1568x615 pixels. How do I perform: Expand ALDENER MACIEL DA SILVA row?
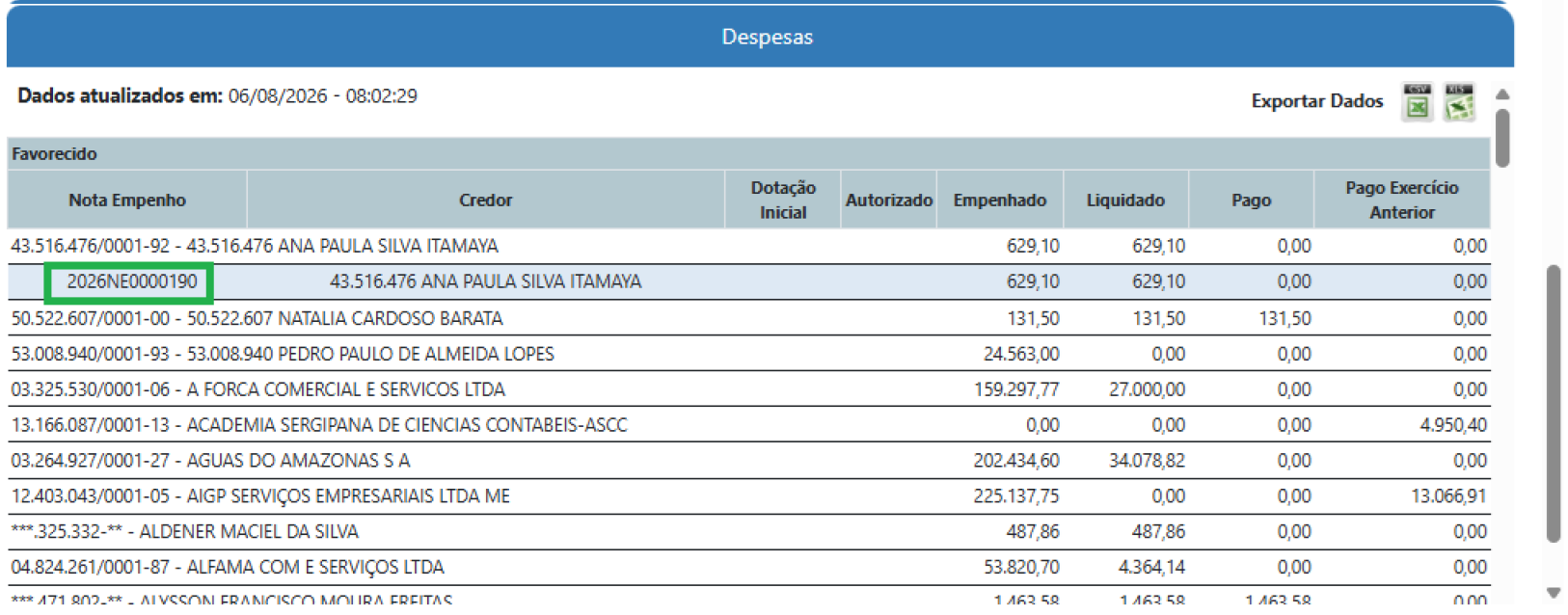749,532
